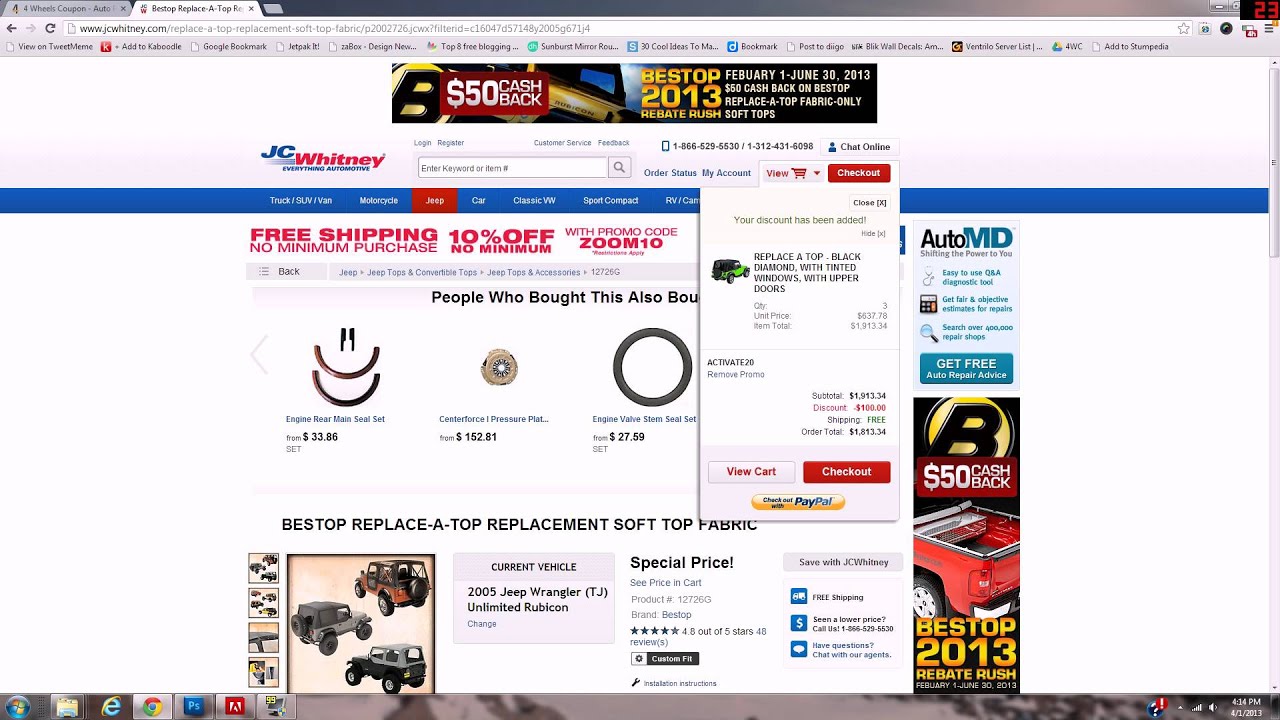Click the Chat Online person icon
This screenshot has height=720, width=1280.
[832, 147]
